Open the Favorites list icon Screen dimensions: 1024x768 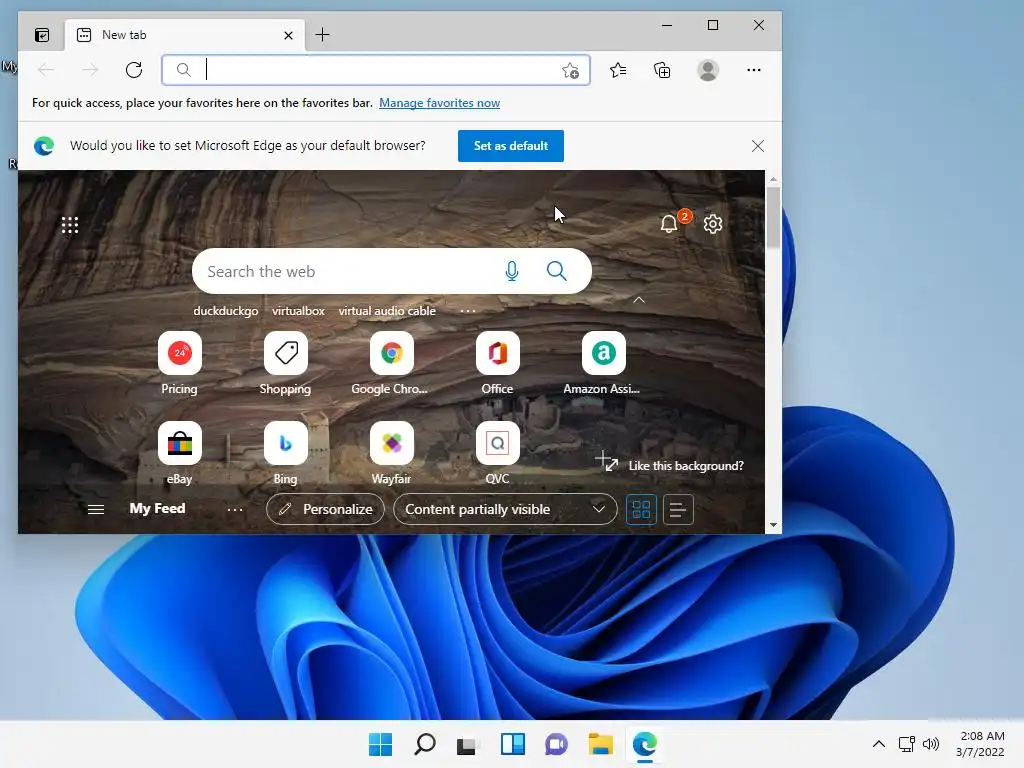tap(618, 70)
